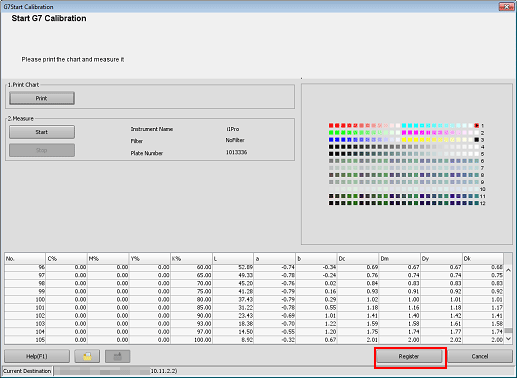Click the greyed-out save data icon button

tap(118, 356)
